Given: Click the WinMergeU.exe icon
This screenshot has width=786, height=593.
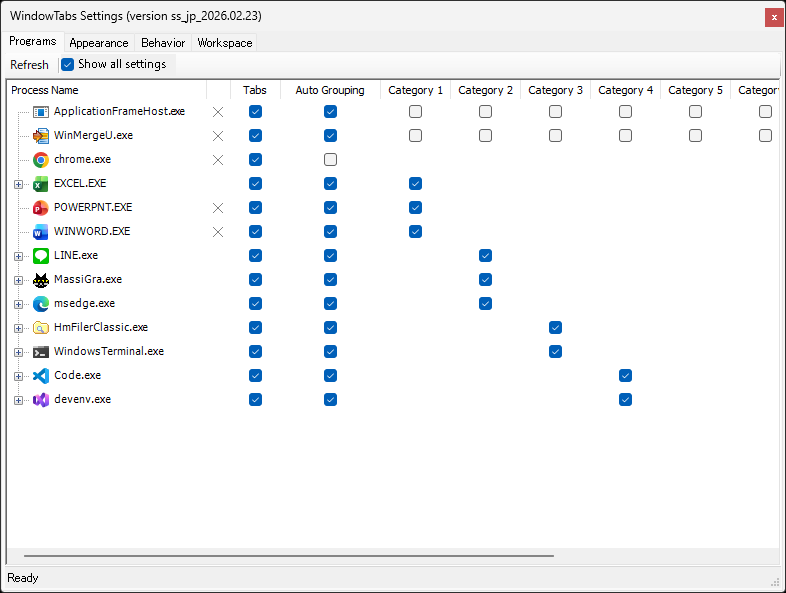Looking at the screenshot, I should point(41,136).
